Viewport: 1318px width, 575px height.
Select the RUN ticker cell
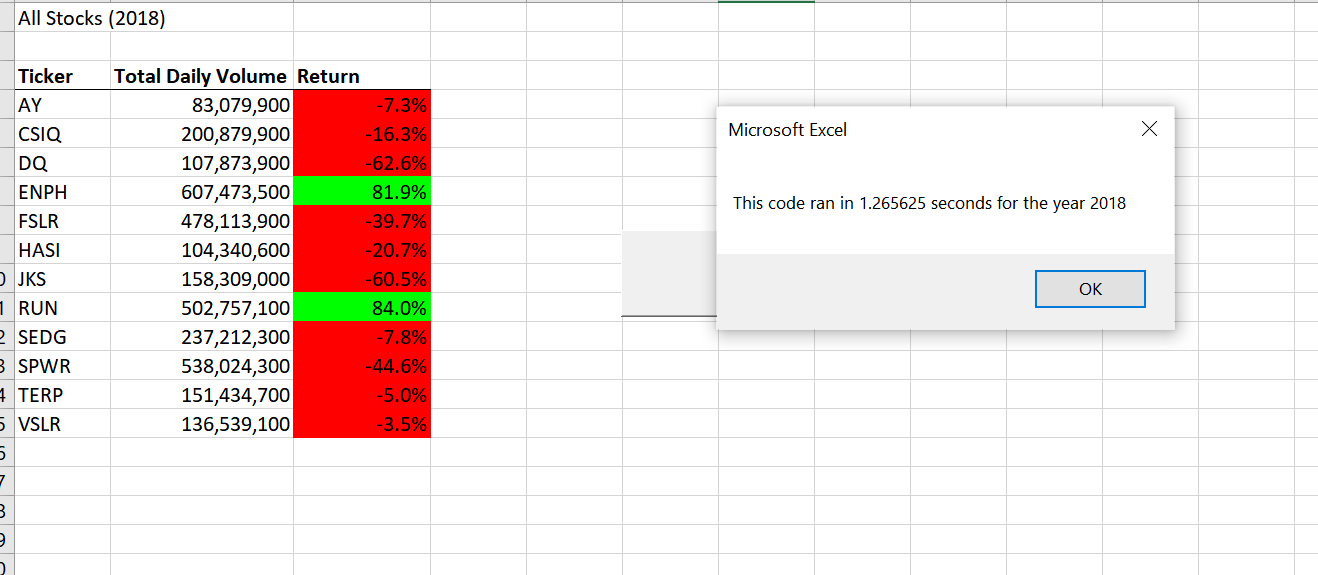coord(63,308)
